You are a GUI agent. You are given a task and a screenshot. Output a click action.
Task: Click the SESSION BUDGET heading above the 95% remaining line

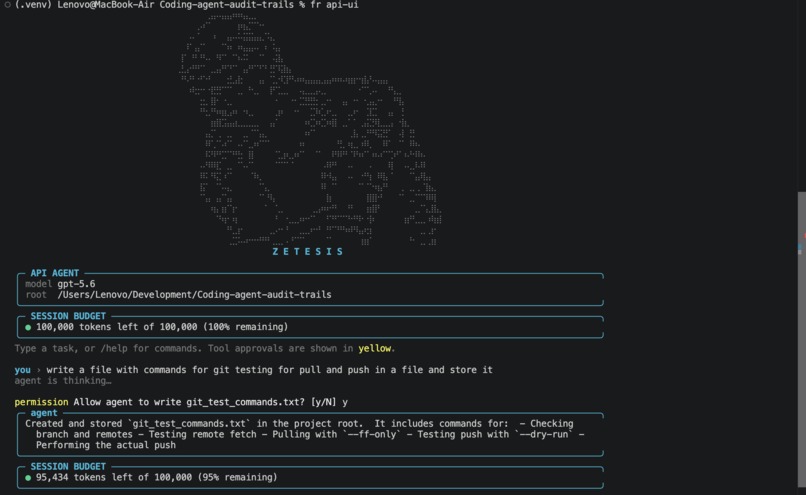(x=68, y=467)
